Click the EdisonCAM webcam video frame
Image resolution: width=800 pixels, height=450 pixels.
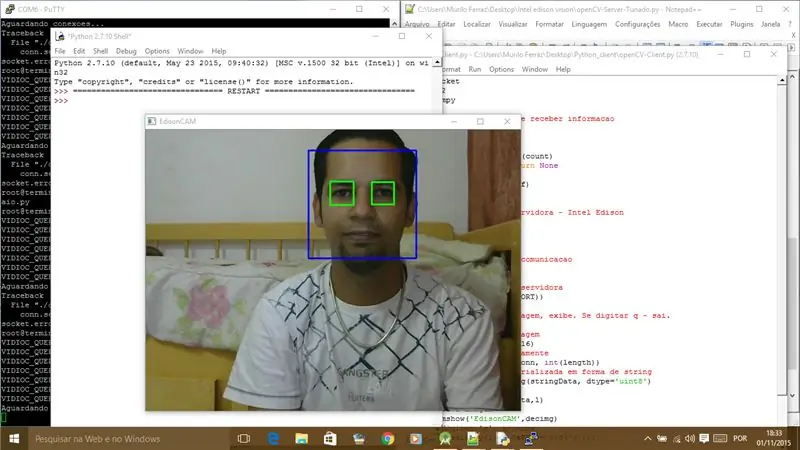coord(333,270)
